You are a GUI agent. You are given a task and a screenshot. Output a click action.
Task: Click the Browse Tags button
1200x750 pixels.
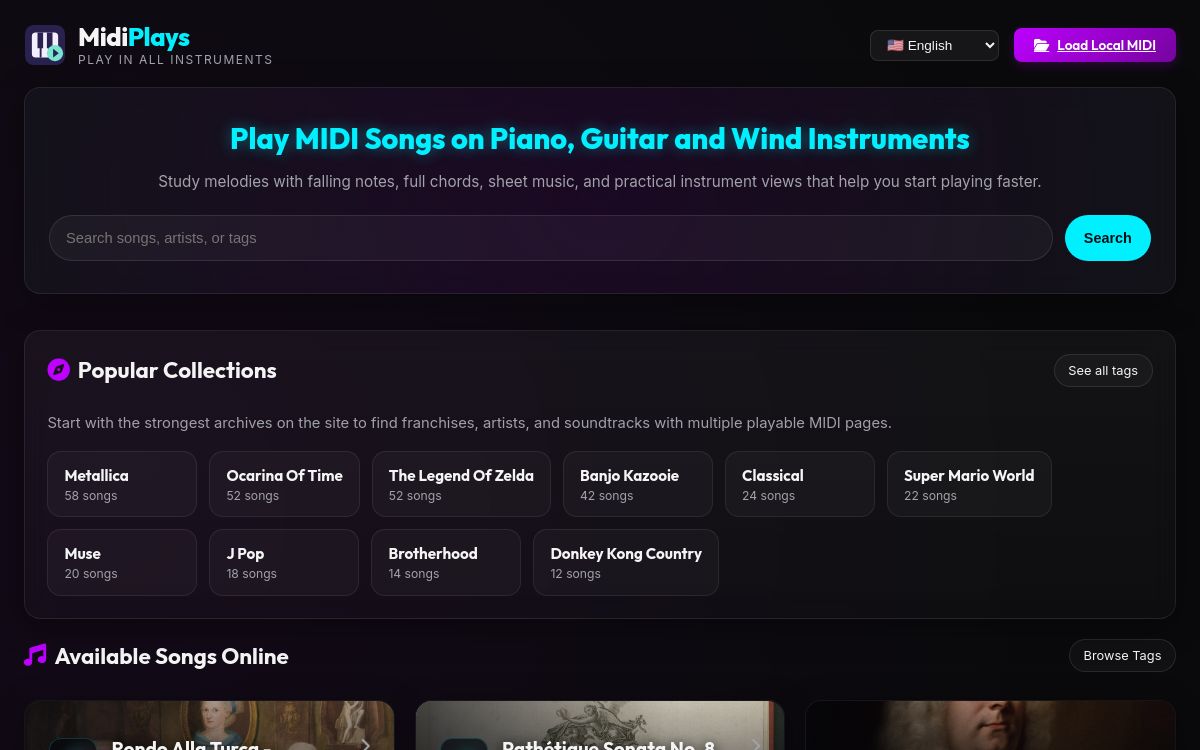1122,656
